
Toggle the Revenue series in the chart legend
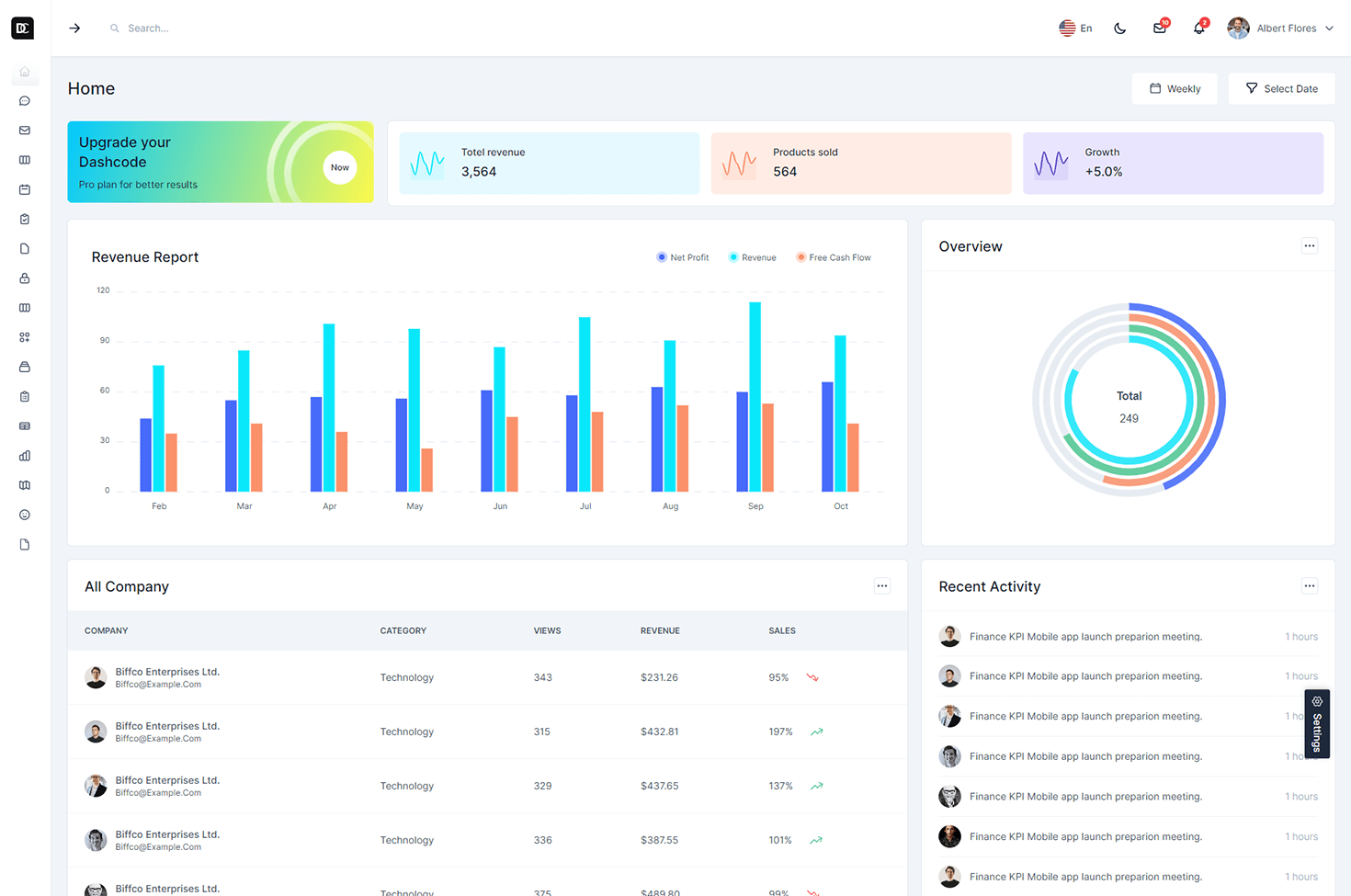pyautogui.click(x=753, y=257)
